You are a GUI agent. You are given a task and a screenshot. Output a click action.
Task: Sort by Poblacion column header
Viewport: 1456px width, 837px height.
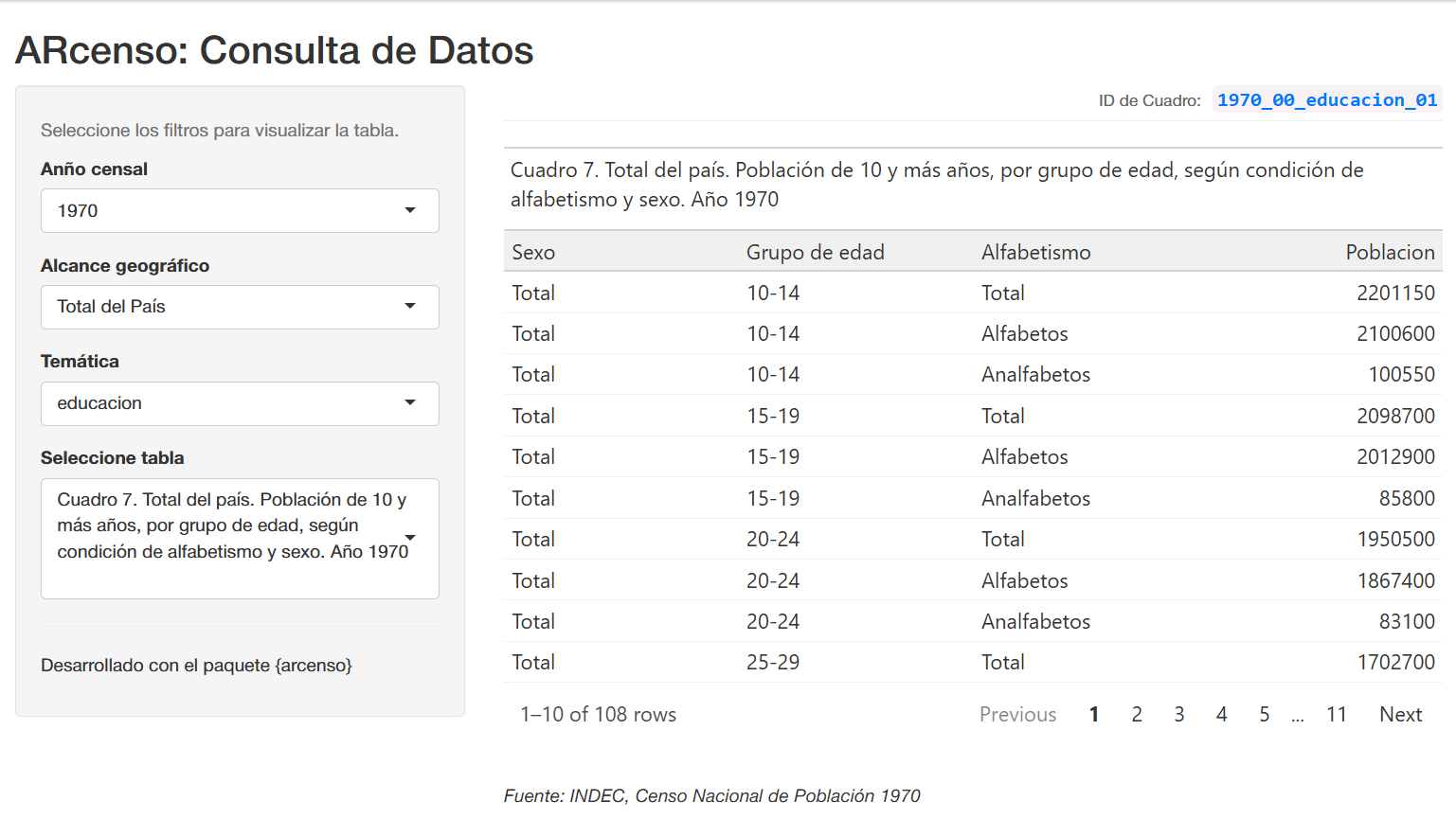[x=1390, y=252]
